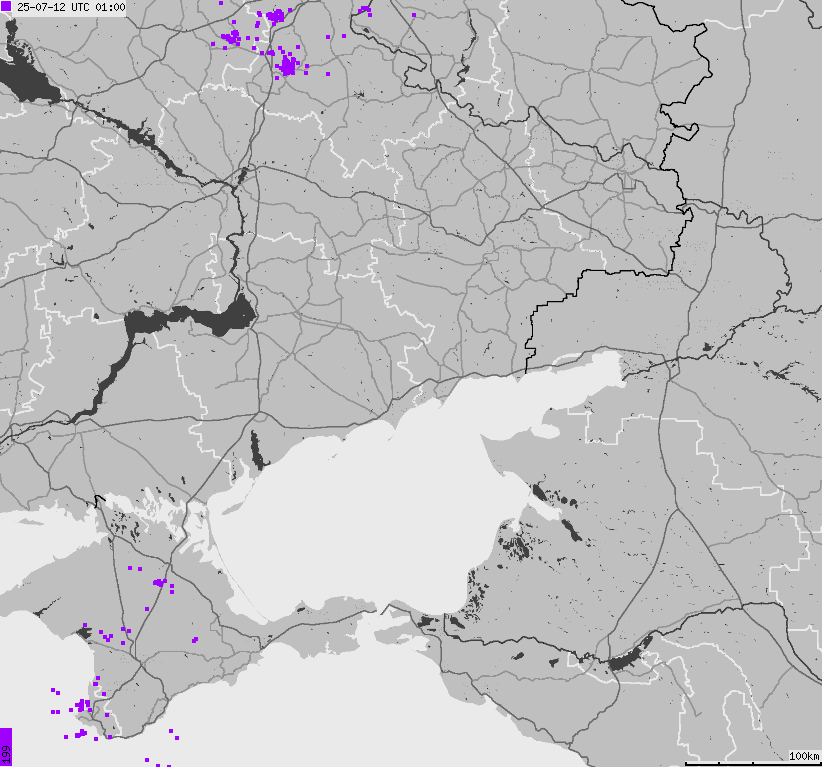This screenshot has height=767, width=822.
Task: Click the timestamp "25-07-12 UTC 01:00"
Action: pos(71,7)
